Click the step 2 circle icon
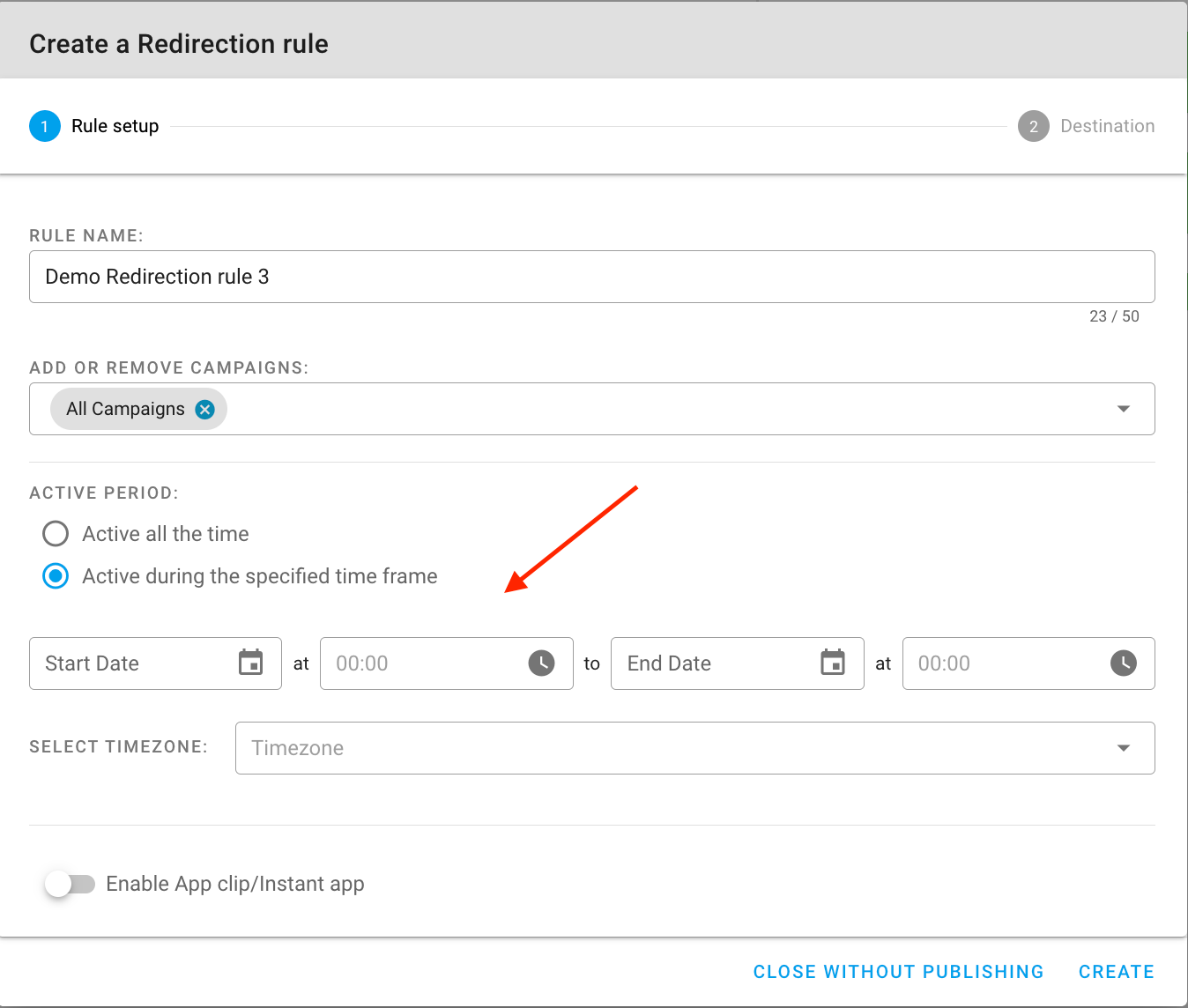 pyautogui.click(x=1033, y=126)
